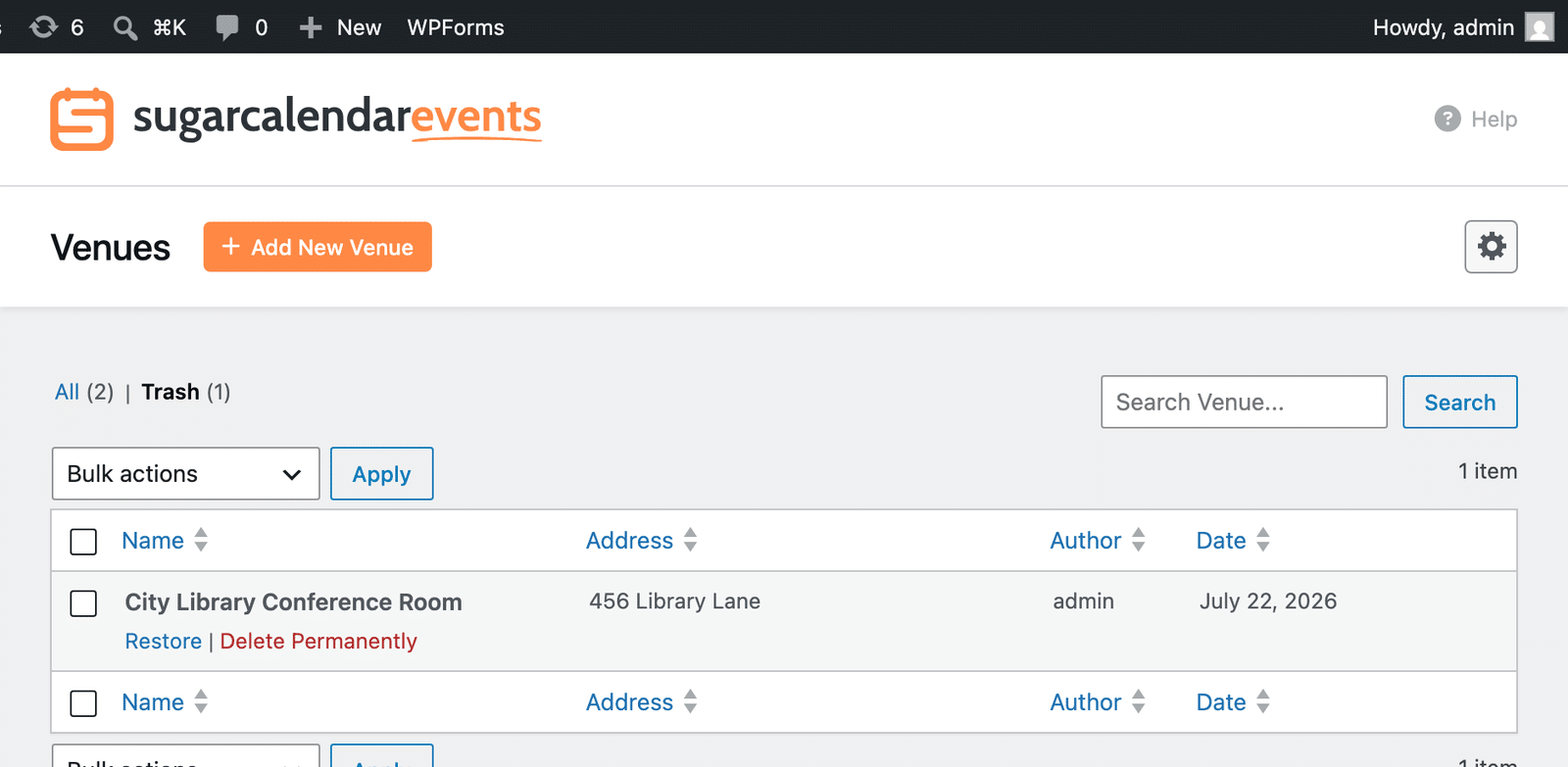Open the search magnifier icon in admin bar

coord(125,27)
